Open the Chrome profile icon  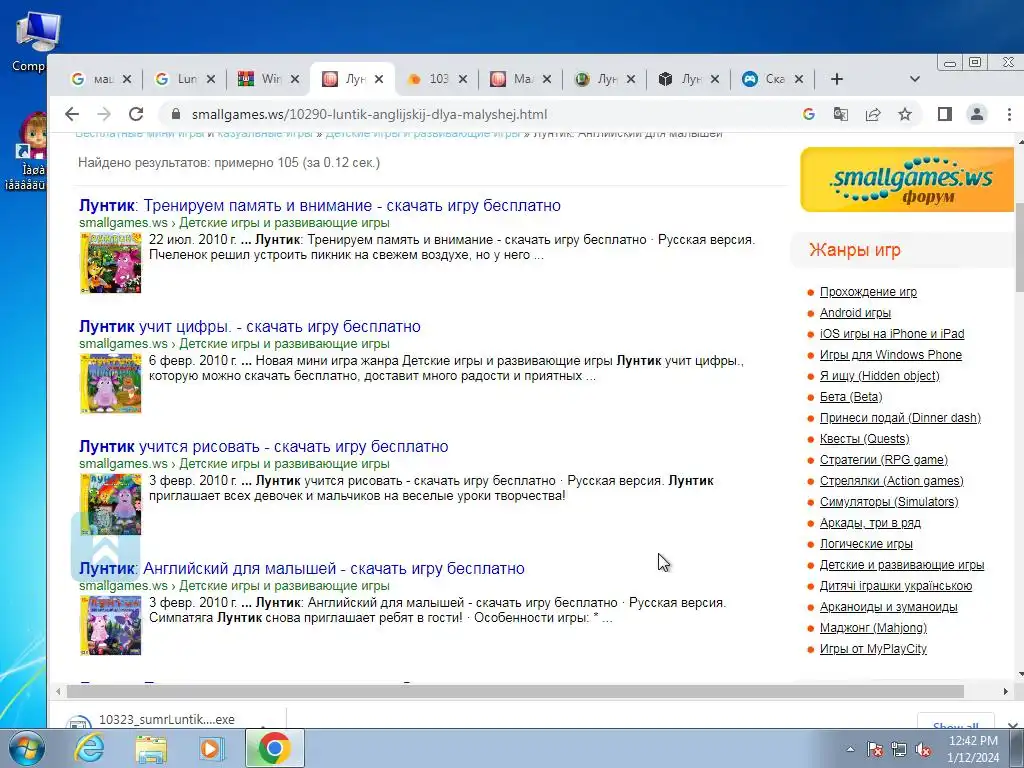click(977, 114)
